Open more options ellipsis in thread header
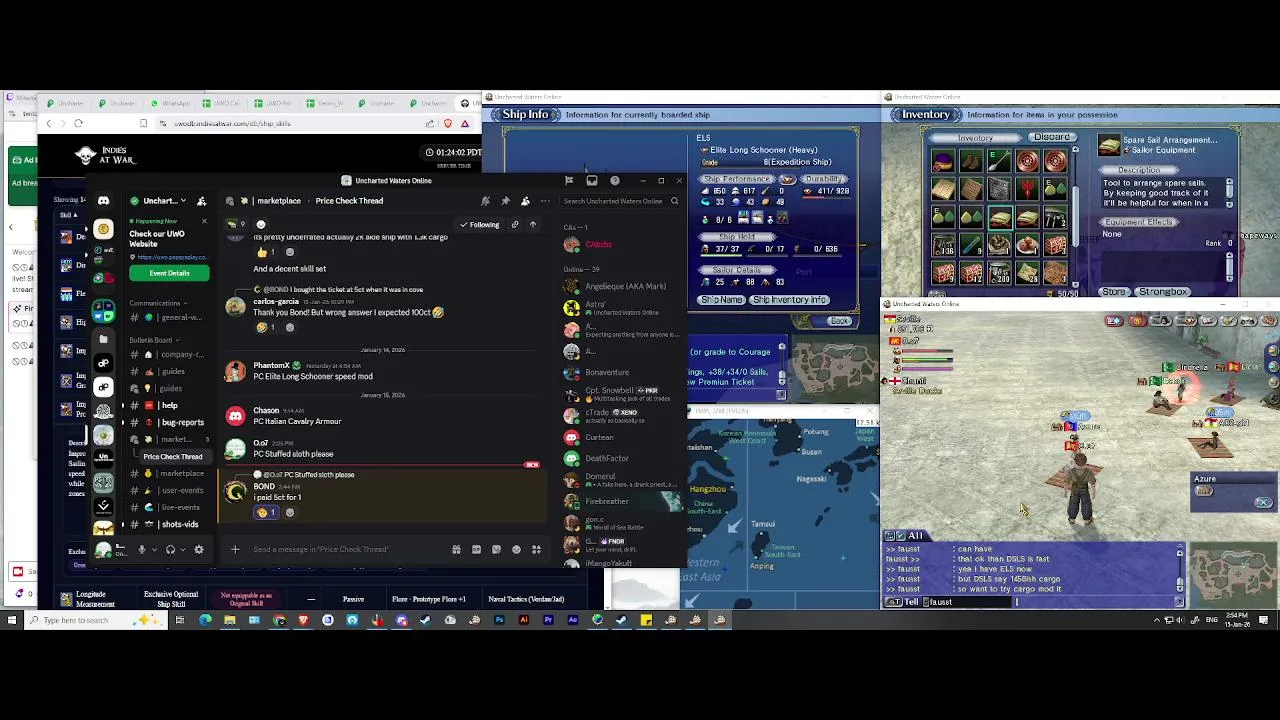The image size is (1280, 720). [545, 201]
